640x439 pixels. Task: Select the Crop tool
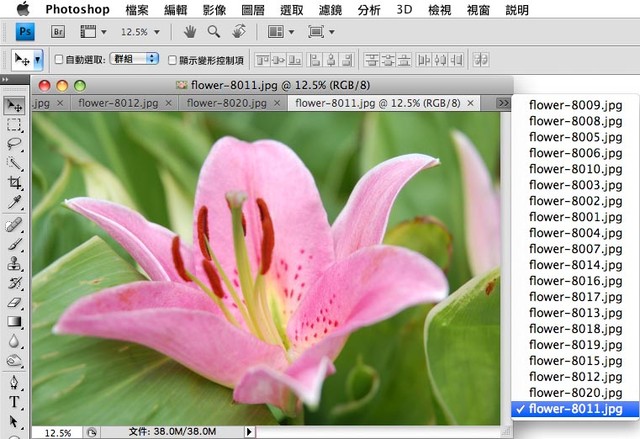pos(15,182)
